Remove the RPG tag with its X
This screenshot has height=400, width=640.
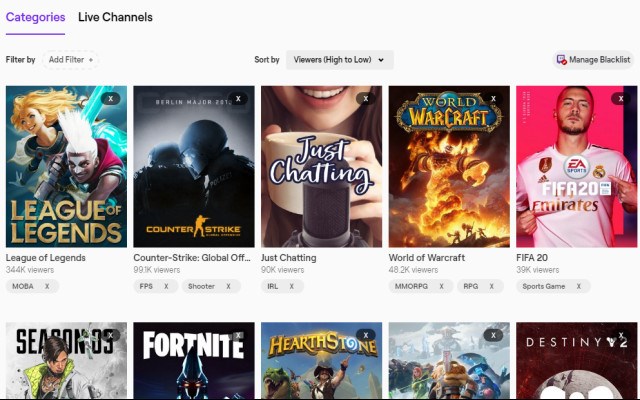pyautogui.click(x=491, y=286)
